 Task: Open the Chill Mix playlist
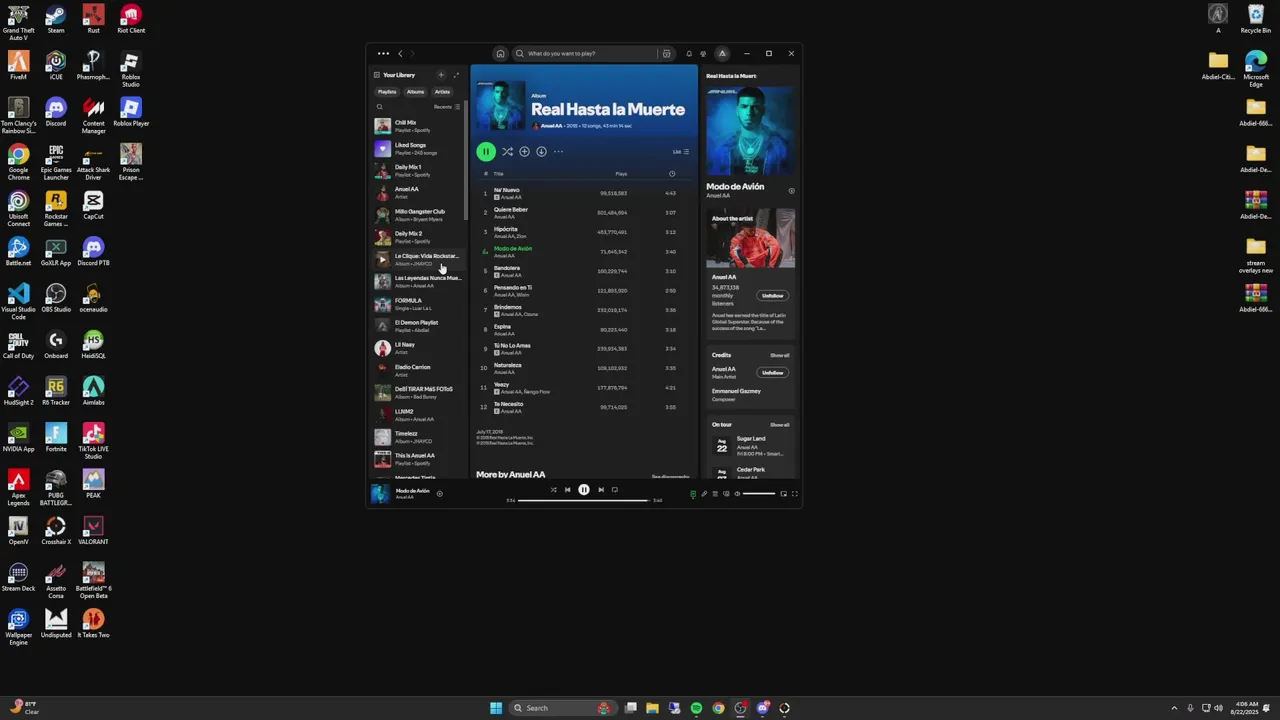point(417,126)
